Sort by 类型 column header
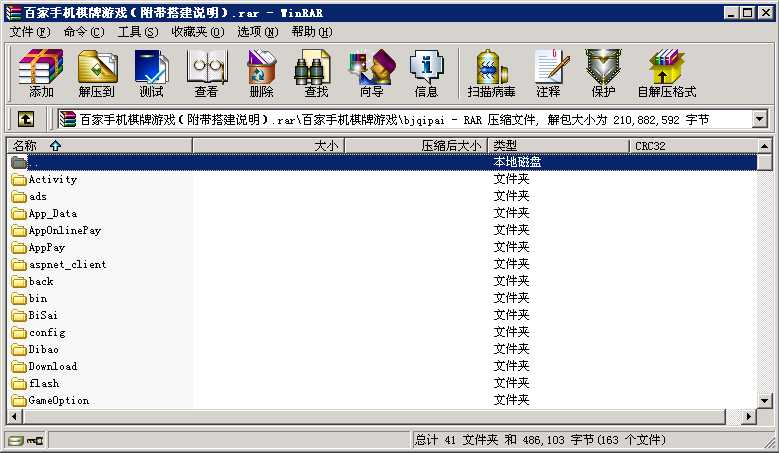 [x=558, y=146]
